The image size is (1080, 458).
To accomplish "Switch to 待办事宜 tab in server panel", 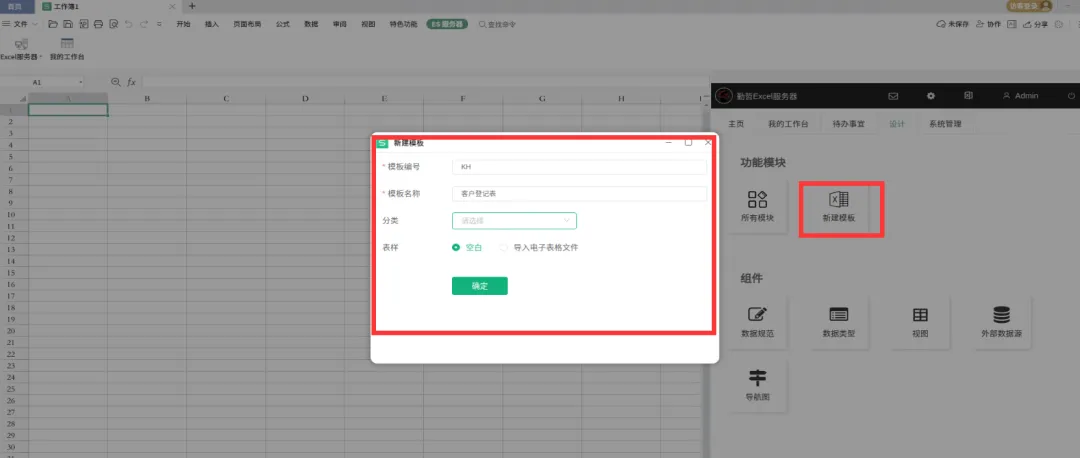I will click(x=849, y=124).
